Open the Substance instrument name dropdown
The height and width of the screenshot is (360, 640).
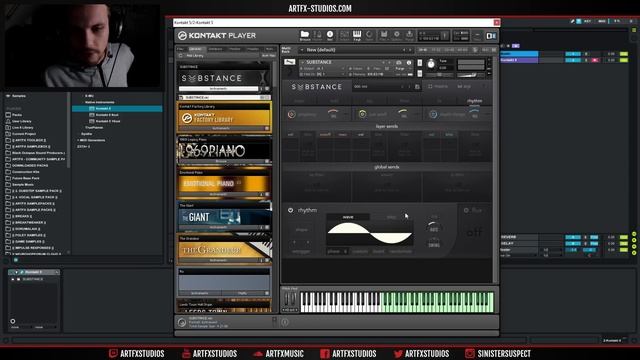302,62
